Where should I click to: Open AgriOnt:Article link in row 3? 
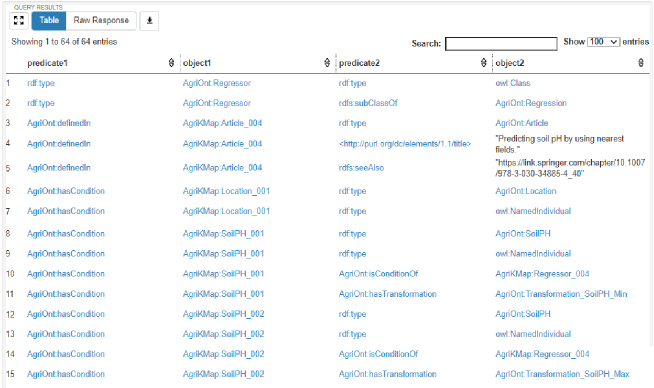click(522, 123)
